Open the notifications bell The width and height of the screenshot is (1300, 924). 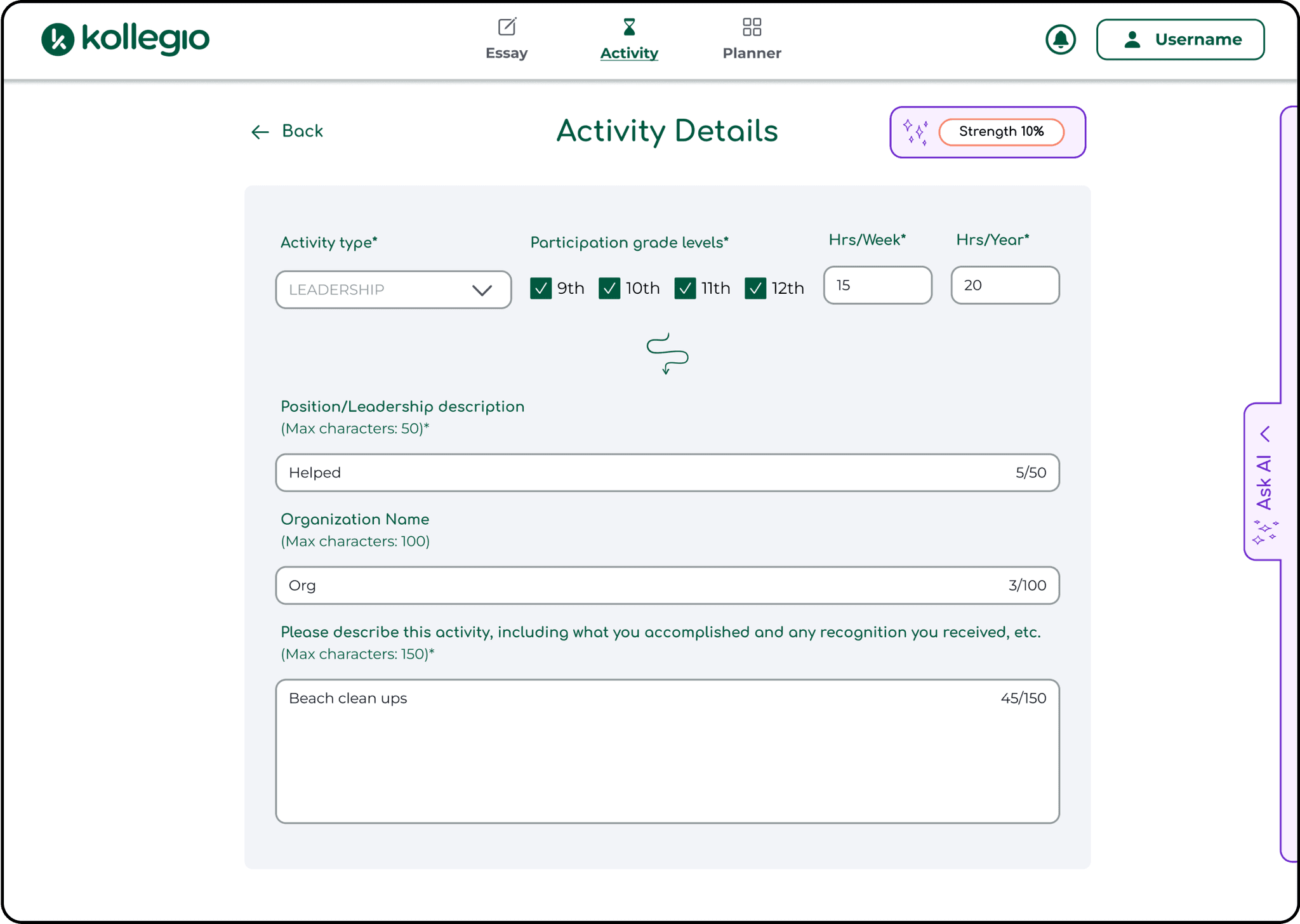(x=1060, y=39)
